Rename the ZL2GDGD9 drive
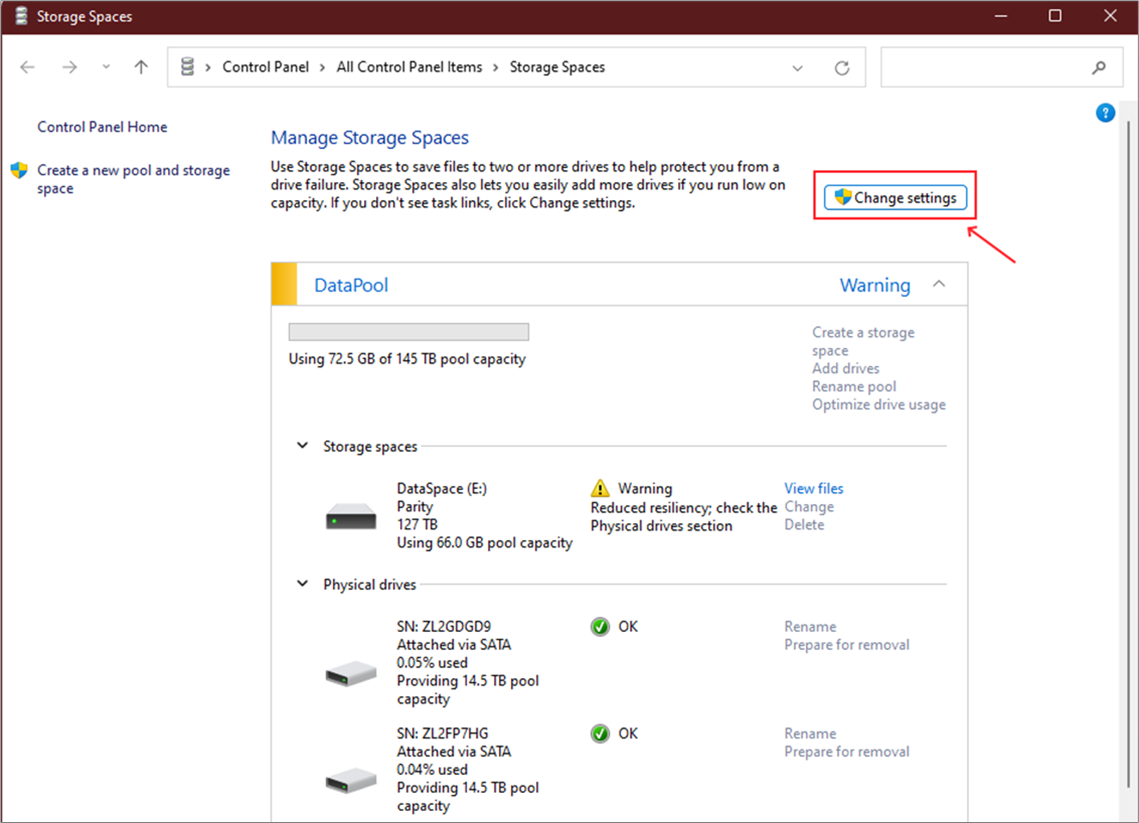The width and height of the screenshot is (1139, 823). pos(810,626)
